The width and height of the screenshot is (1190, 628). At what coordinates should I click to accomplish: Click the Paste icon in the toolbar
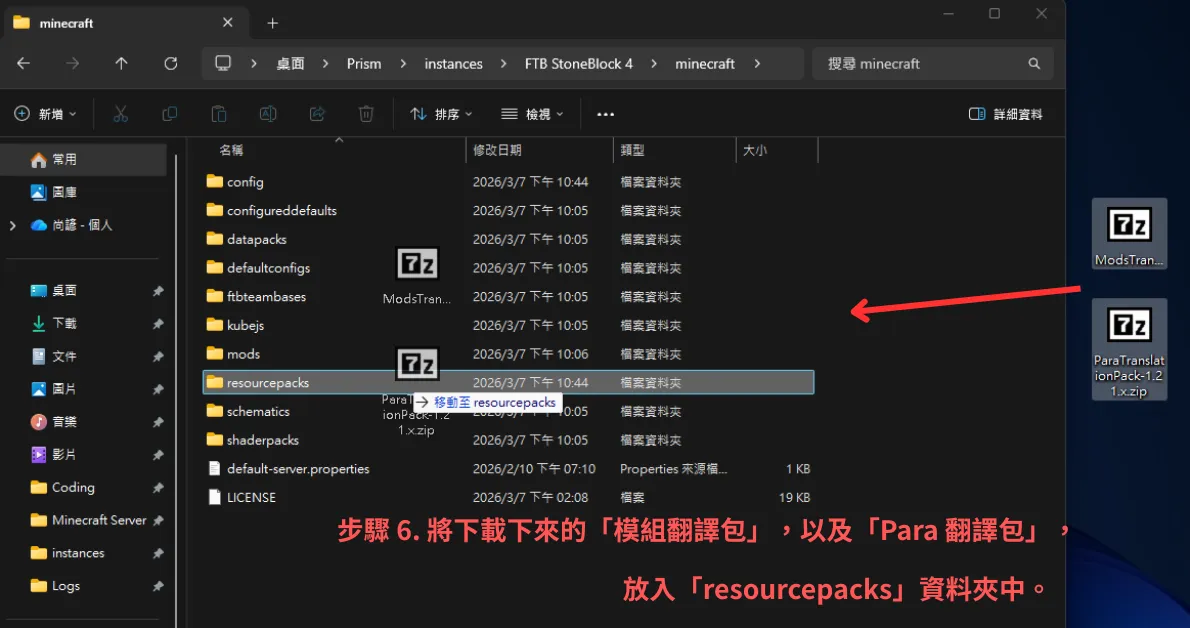(x=219, y=113)
